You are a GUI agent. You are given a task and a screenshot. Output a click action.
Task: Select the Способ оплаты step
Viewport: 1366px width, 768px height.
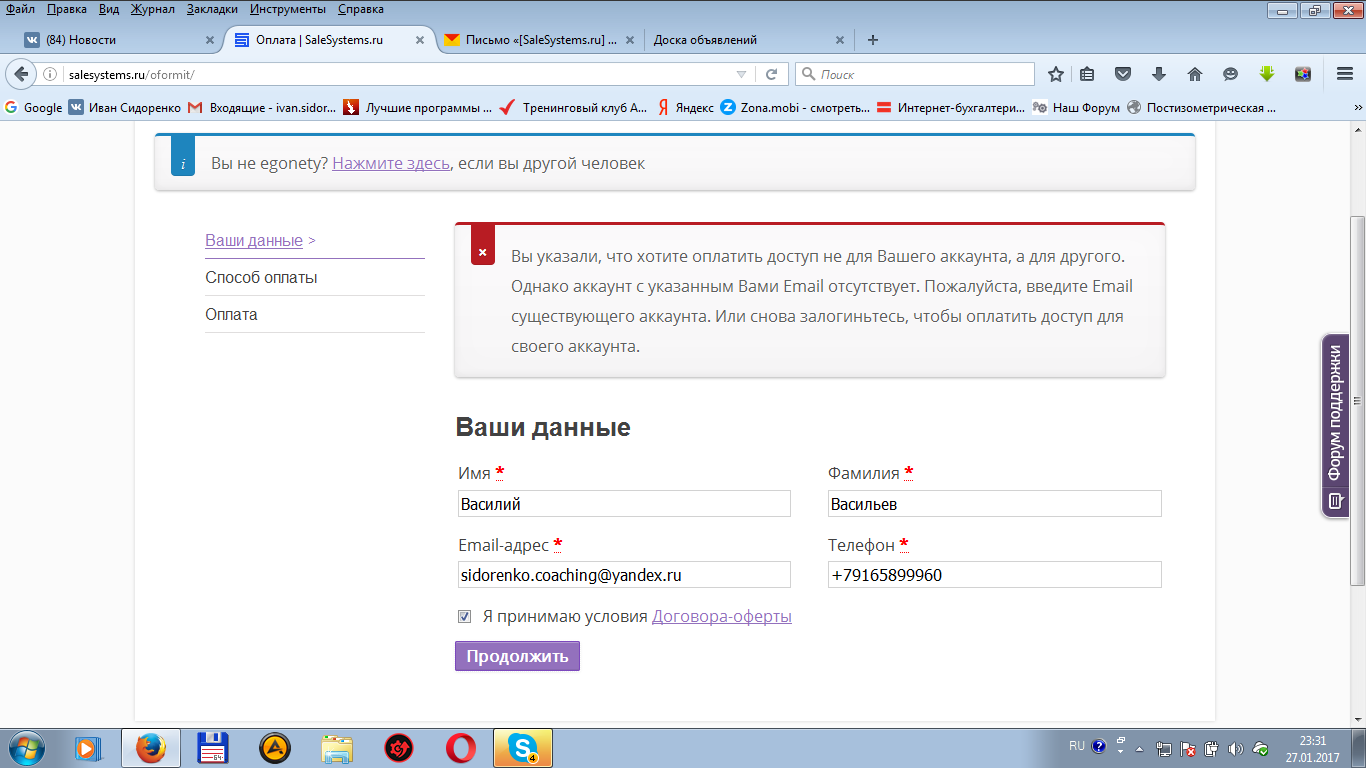pyautogui.click(x=261, y=278)
